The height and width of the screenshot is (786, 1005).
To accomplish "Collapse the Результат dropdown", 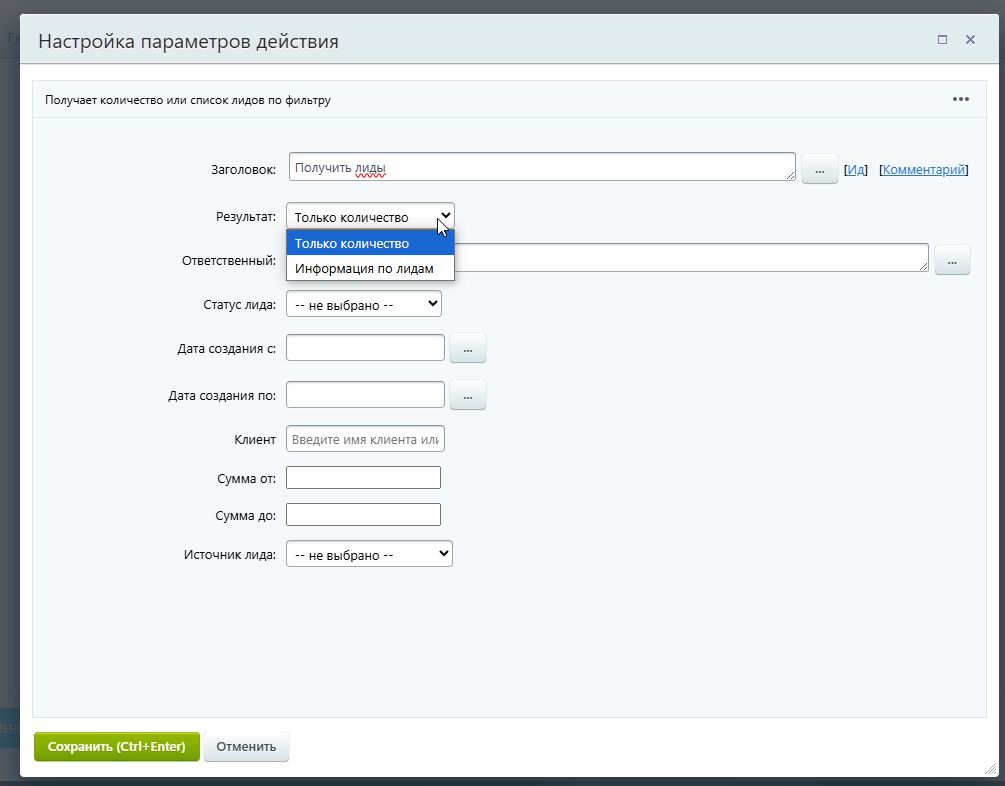I will pos(370,217).
